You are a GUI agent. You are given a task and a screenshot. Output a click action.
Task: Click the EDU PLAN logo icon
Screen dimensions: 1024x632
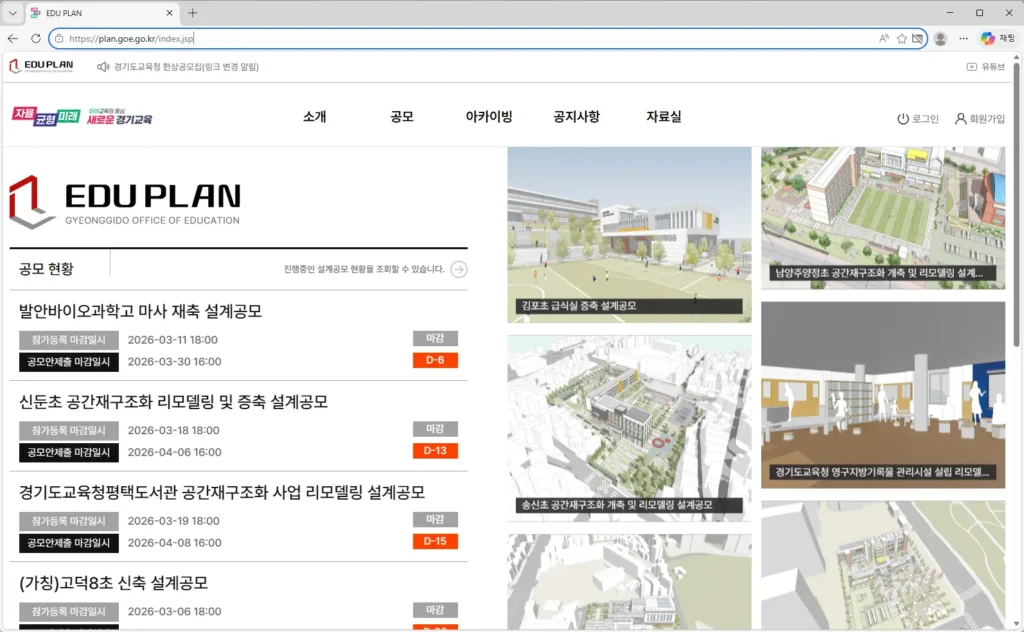pos(16,66)
